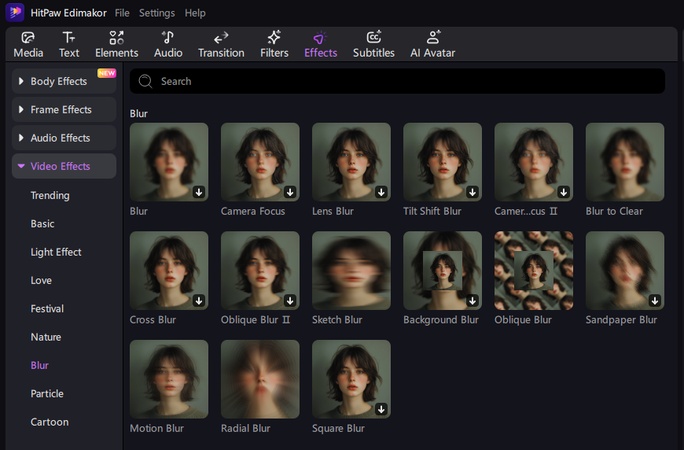Select the Blur to Clear thumbnail
The width and height of the screenshot is (684, 450).
tap(625, 162)
